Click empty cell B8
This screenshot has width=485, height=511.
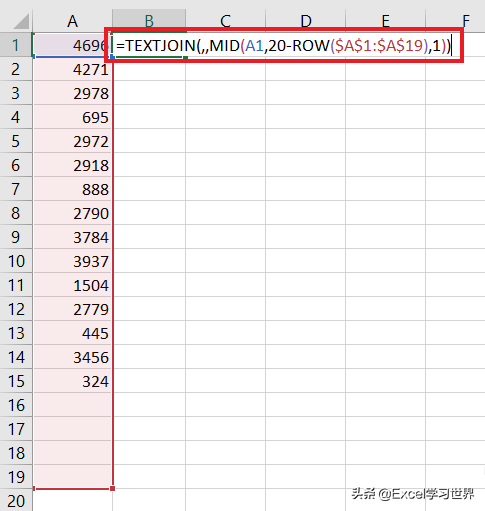click(149, 213)
